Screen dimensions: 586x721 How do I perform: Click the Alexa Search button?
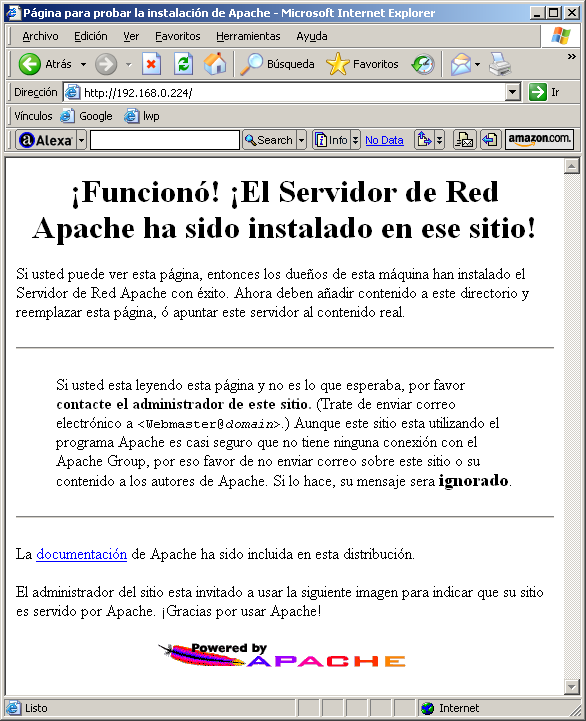click(269, 140)
